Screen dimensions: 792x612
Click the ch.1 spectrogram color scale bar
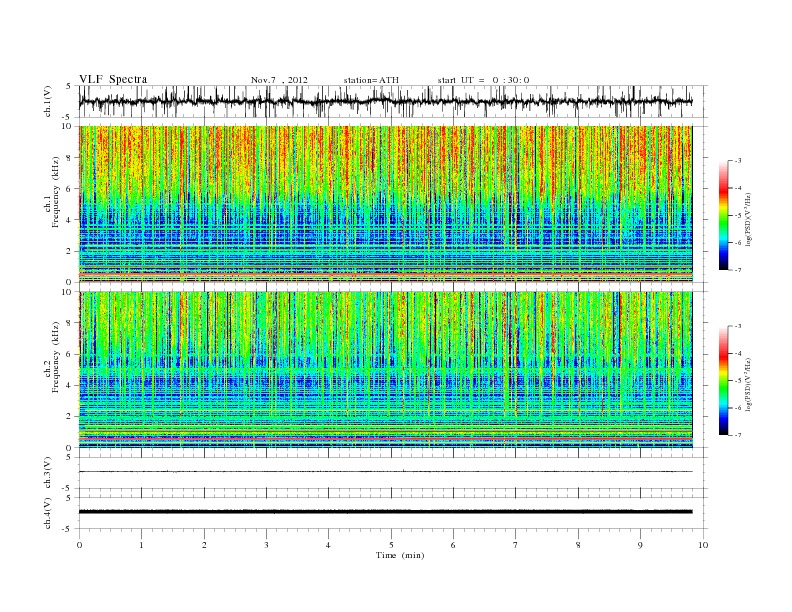point(723,216)
